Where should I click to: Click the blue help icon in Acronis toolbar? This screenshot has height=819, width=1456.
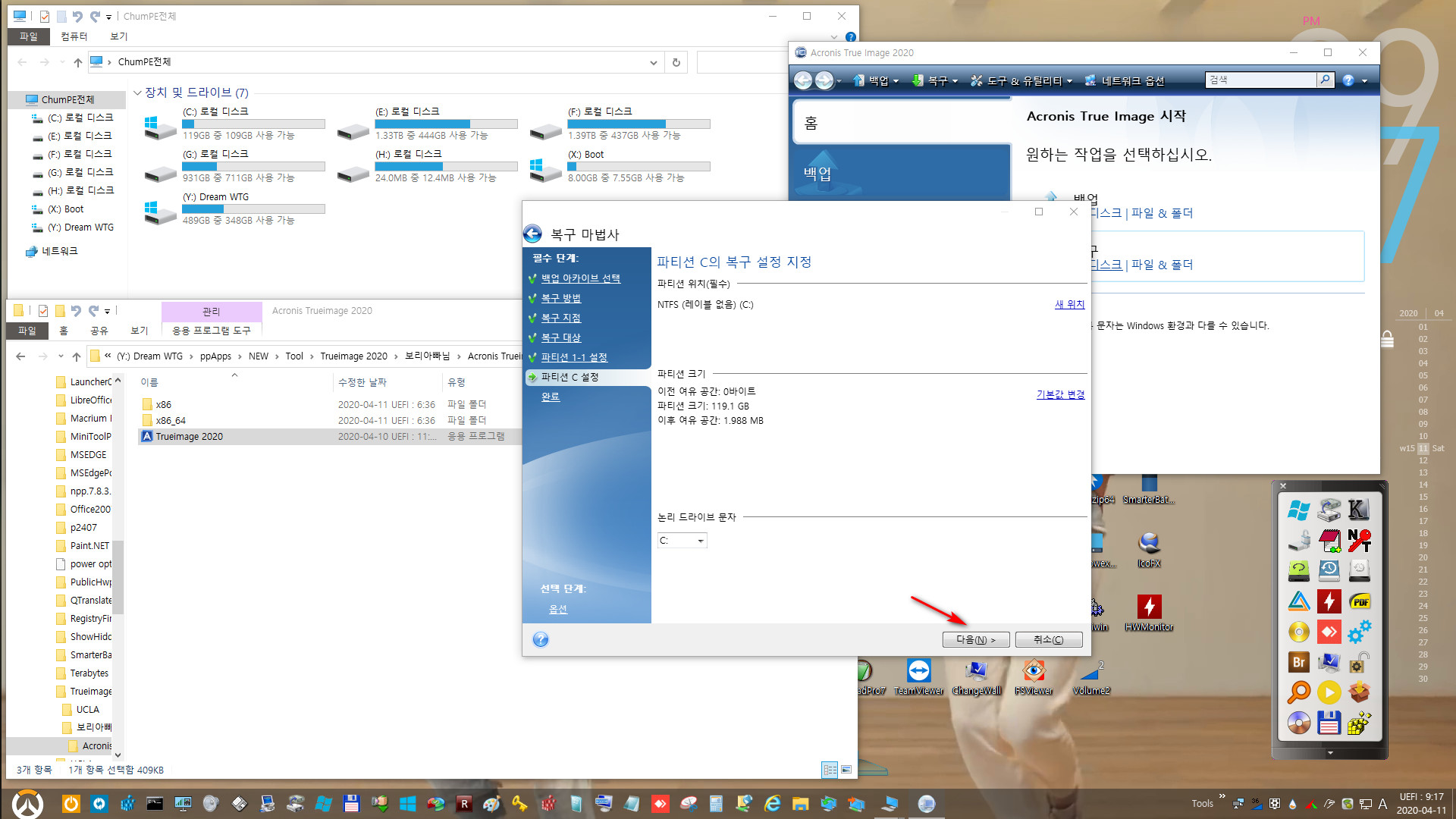coord(1348,80)
